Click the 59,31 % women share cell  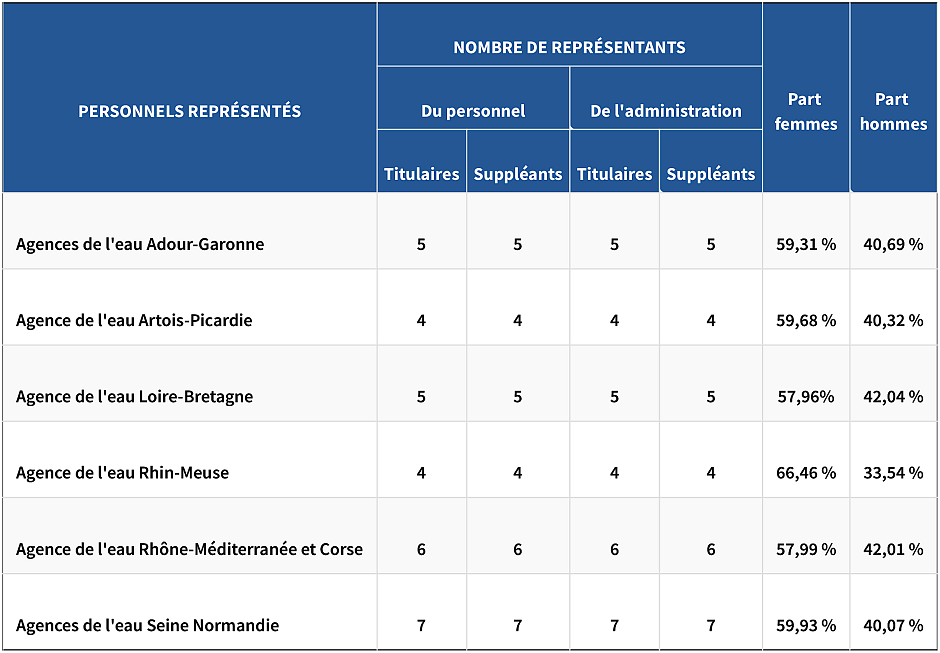tap(806, 244)
